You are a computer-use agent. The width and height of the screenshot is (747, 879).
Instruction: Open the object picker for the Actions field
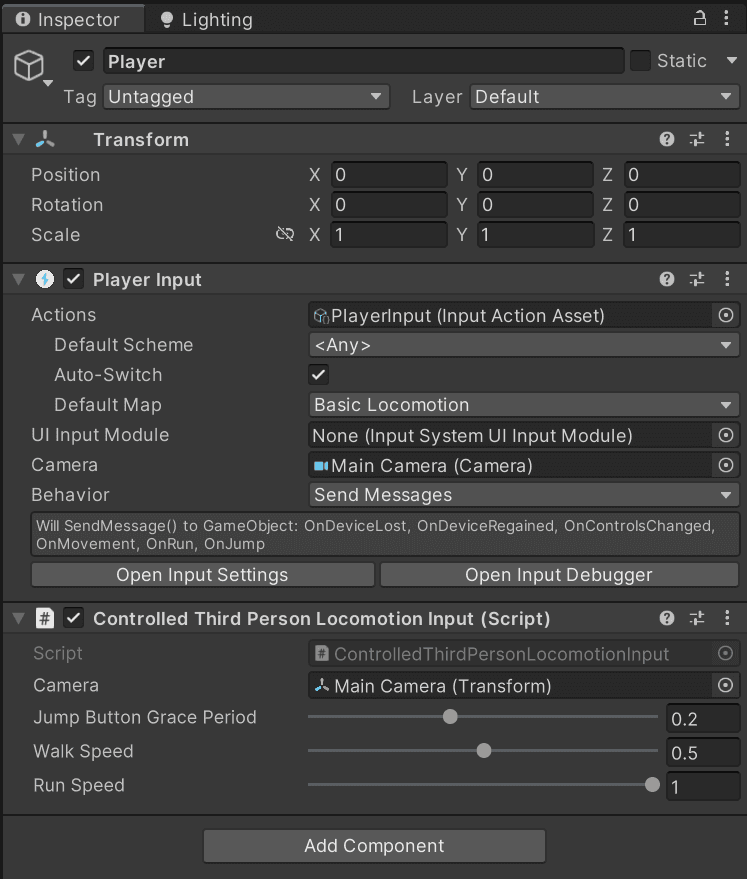pyautogui.click(x=727, y=315)
